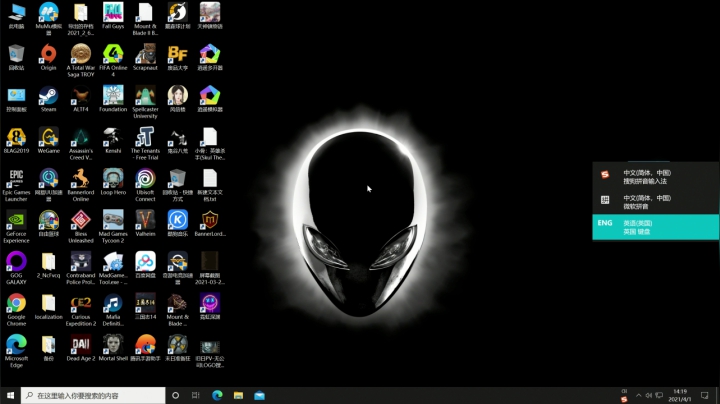Expand hidden system tray icons chevron
Image resolution: width=720 pixels, height=404 pixels.
pyautogui.click(x=638, y=395)
